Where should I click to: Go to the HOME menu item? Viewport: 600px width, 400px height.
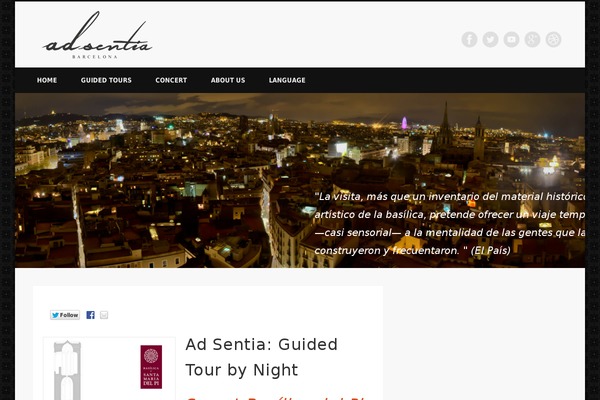47,80
